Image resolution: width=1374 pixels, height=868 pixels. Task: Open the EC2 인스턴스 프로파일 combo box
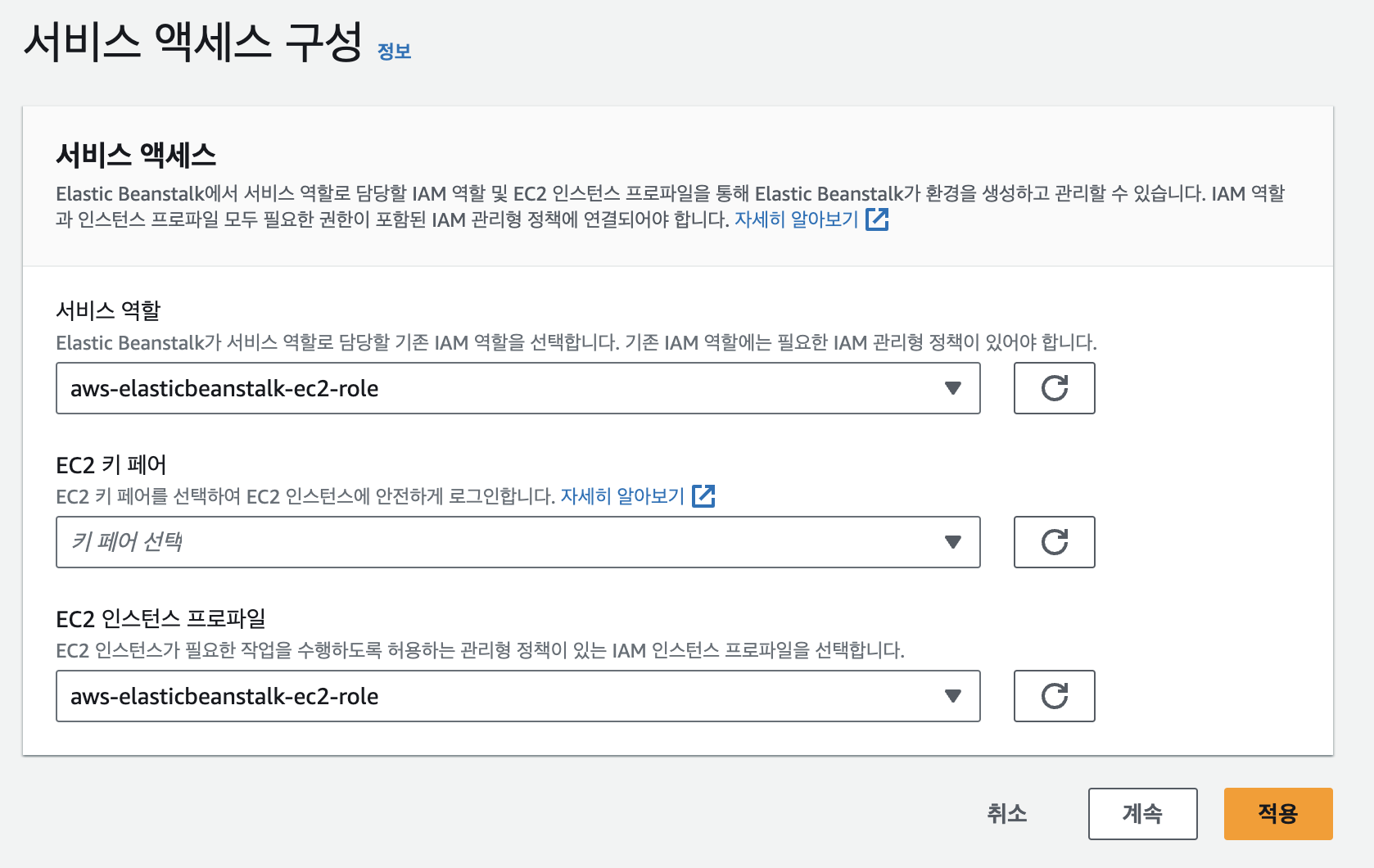(x=518, y=696)
